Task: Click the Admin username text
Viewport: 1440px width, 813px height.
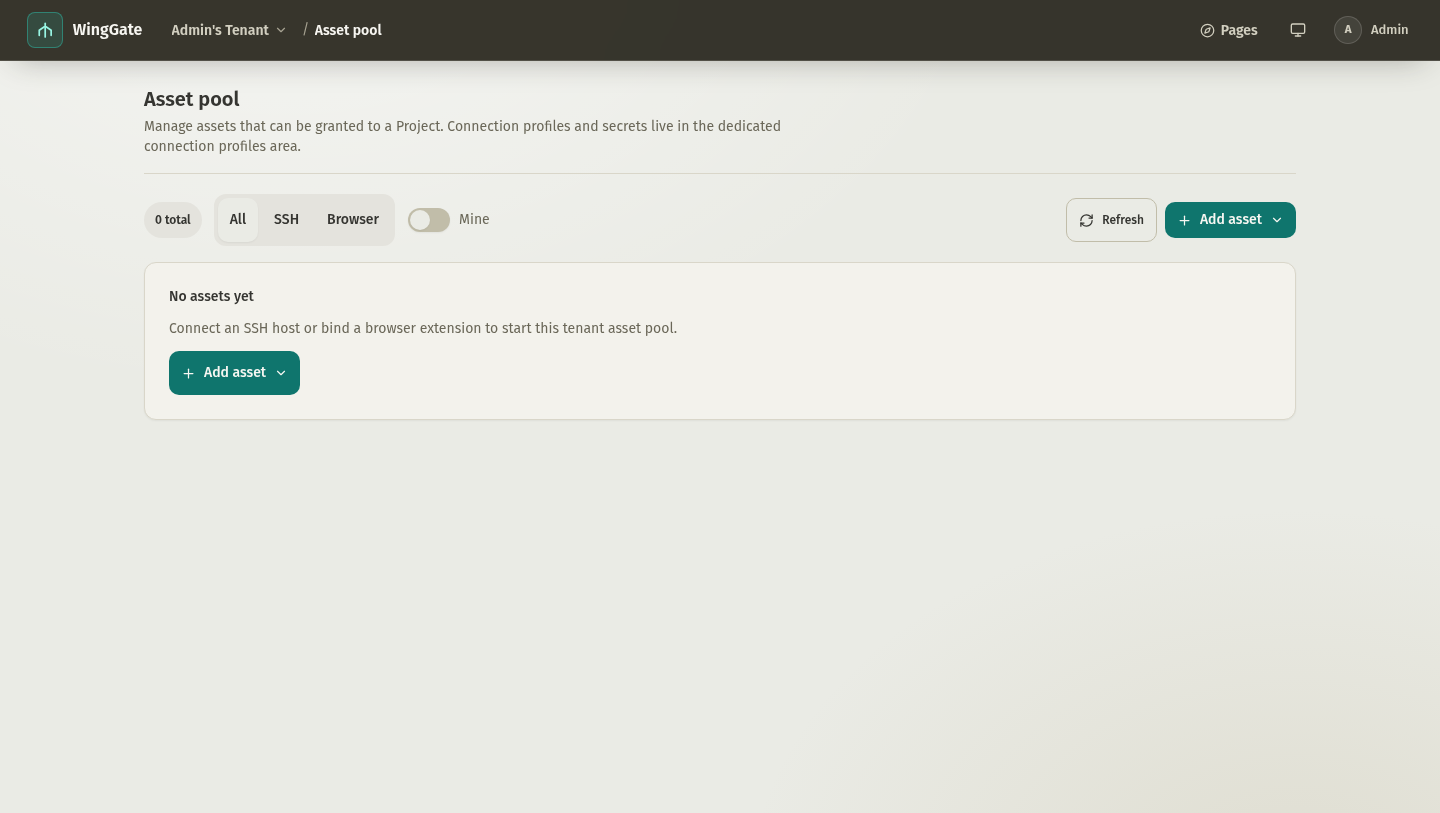Action: (x=1389, y=30)
